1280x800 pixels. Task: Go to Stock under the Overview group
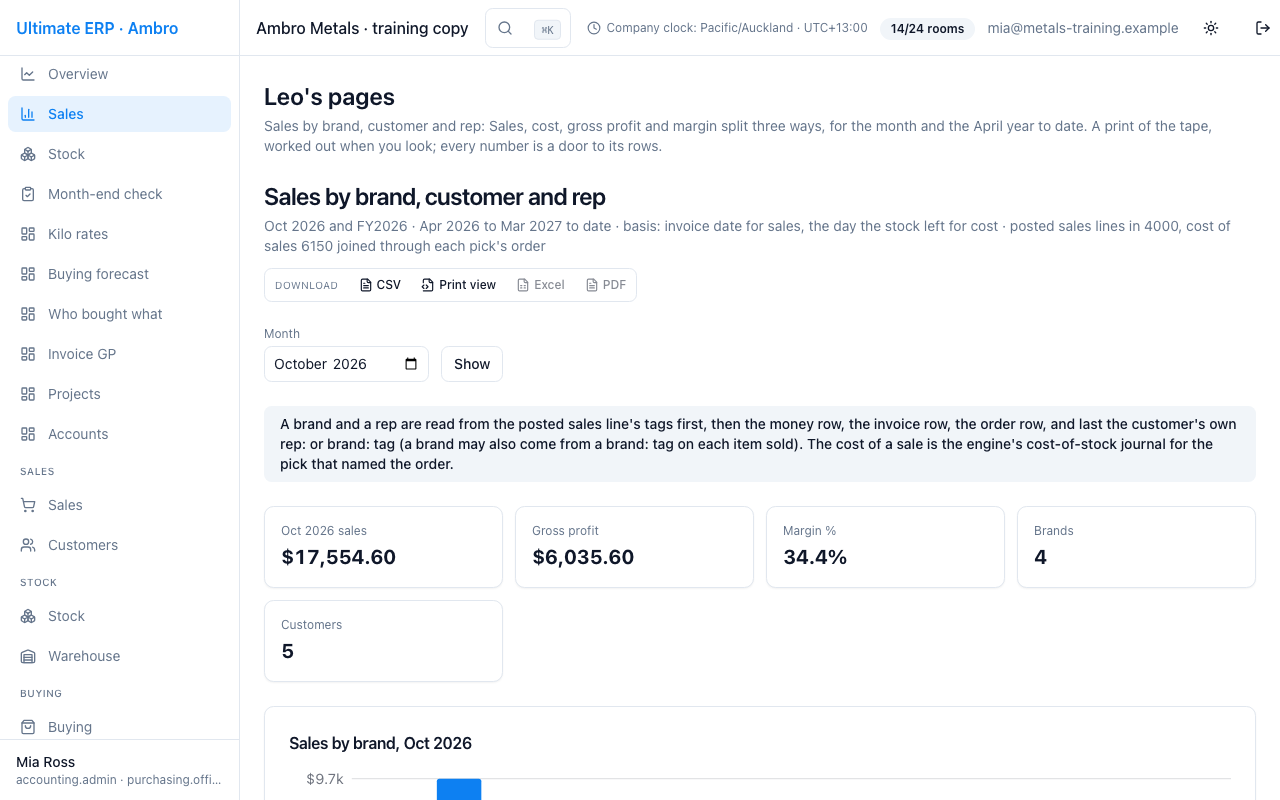[x=119, y=154]
